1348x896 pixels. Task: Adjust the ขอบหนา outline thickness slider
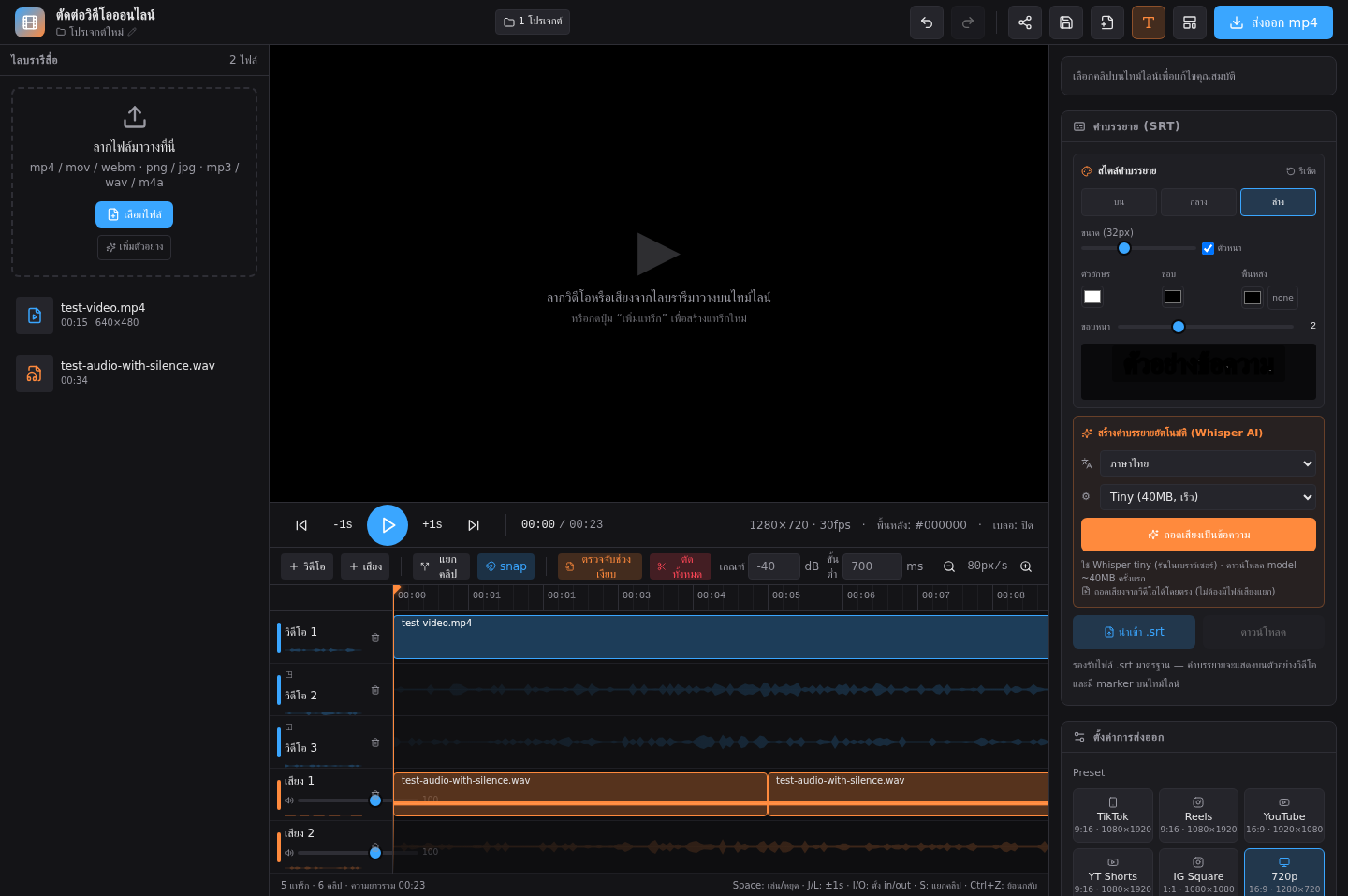(1206, 327)
